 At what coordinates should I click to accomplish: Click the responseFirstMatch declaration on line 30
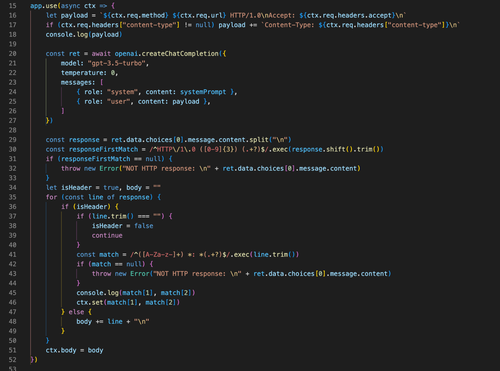103,149
